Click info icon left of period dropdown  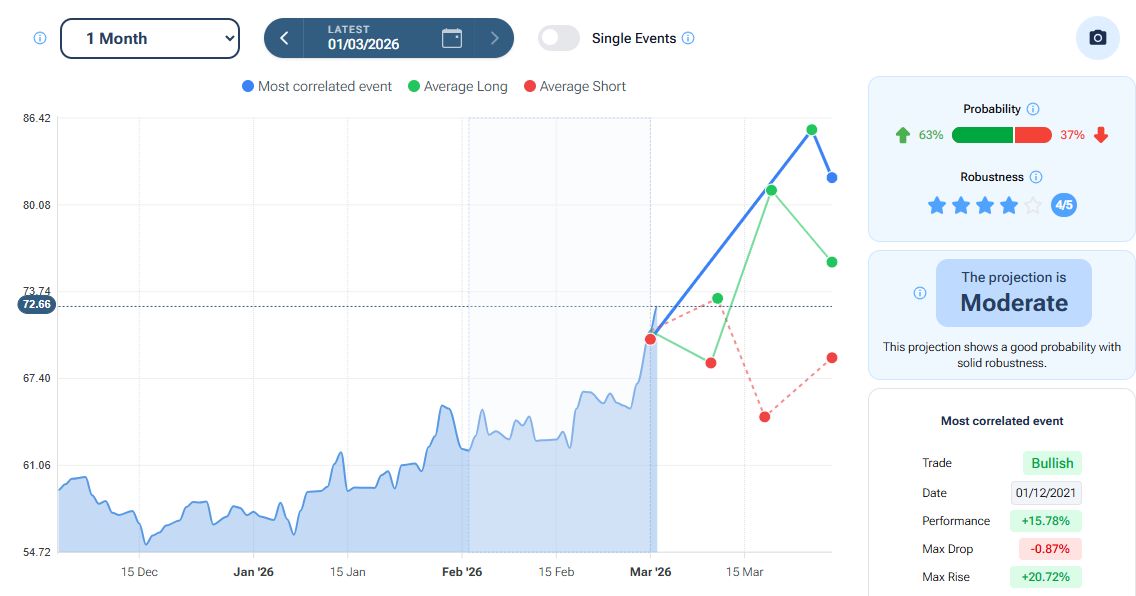tap(40, 38)
